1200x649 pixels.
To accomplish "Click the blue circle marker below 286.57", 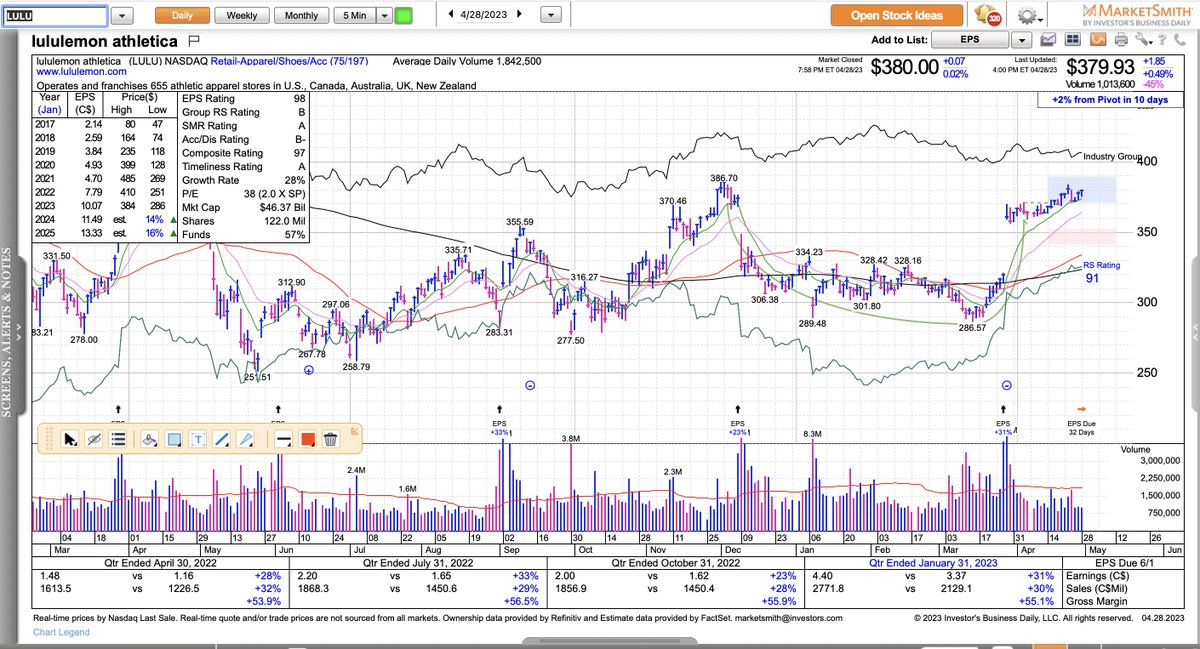I will pos(1007,385).
